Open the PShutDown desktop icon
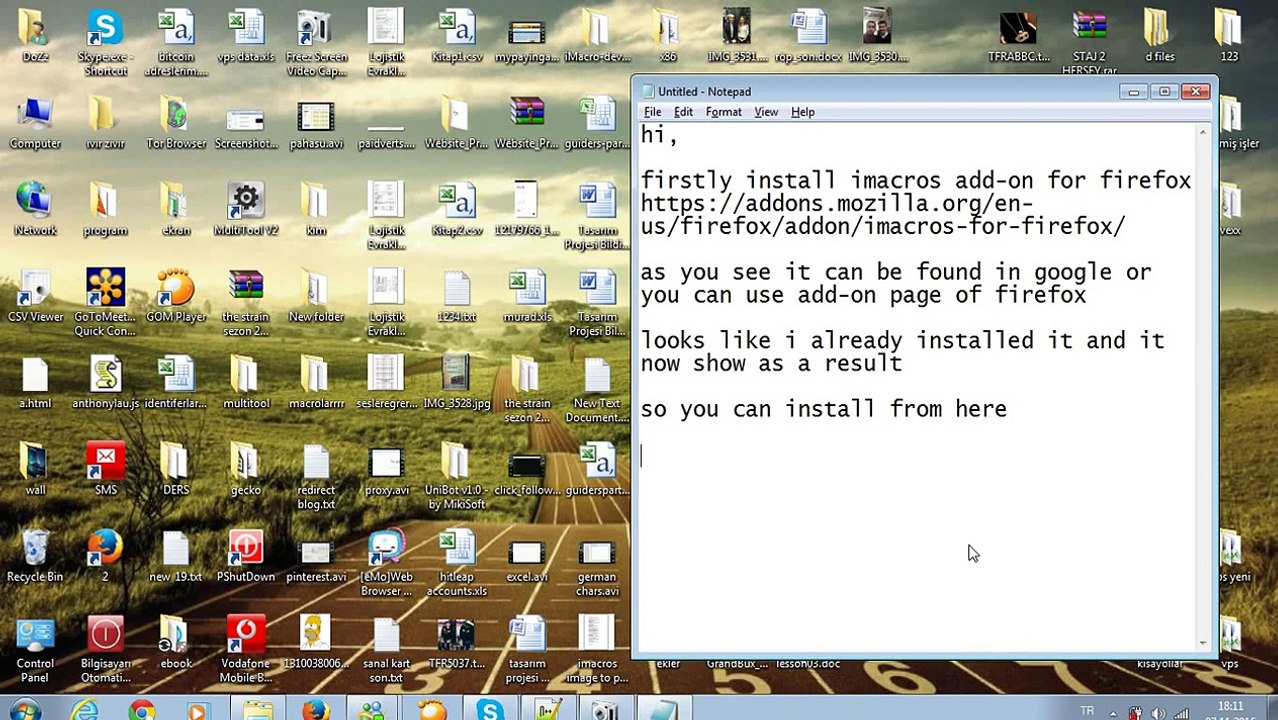The width and height of the screenshot is (1278, 720). 246,557
